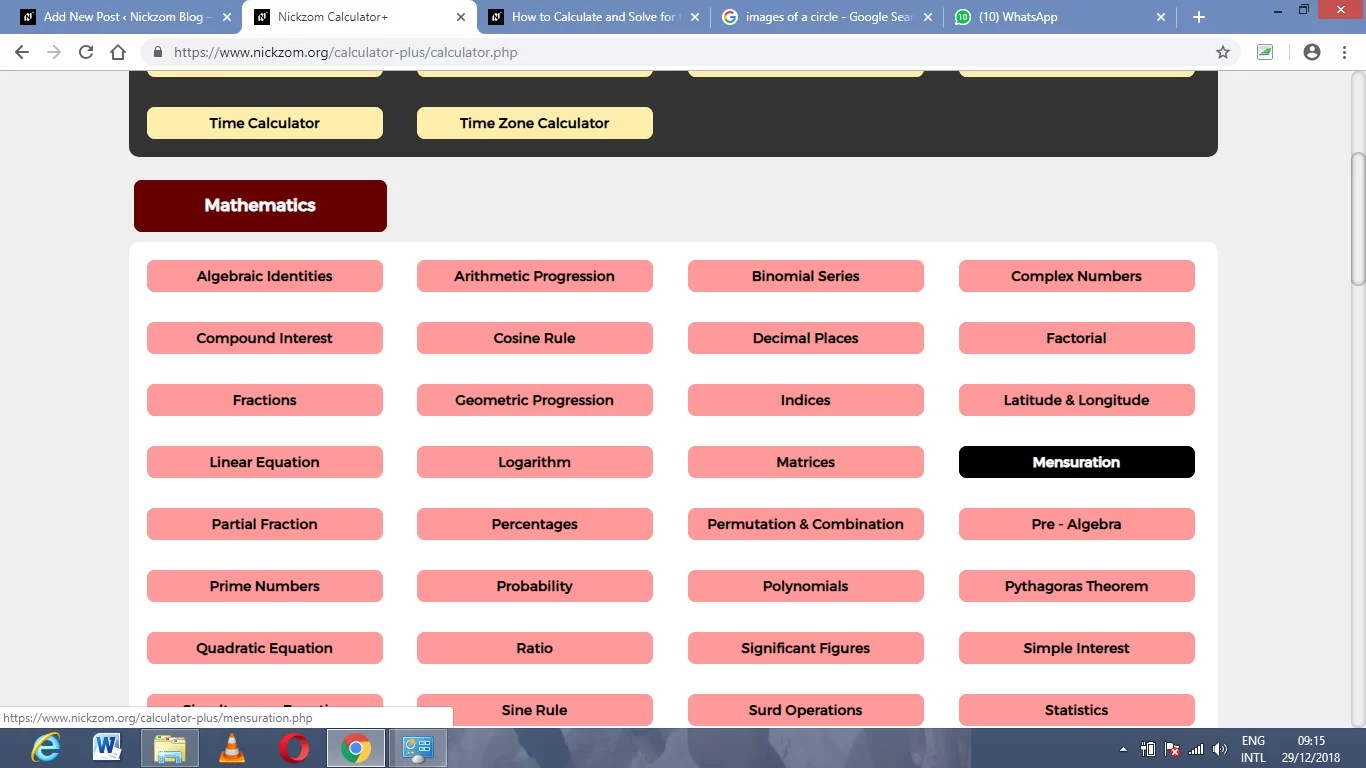Choose the Factorial calculator

[1076, 338]
